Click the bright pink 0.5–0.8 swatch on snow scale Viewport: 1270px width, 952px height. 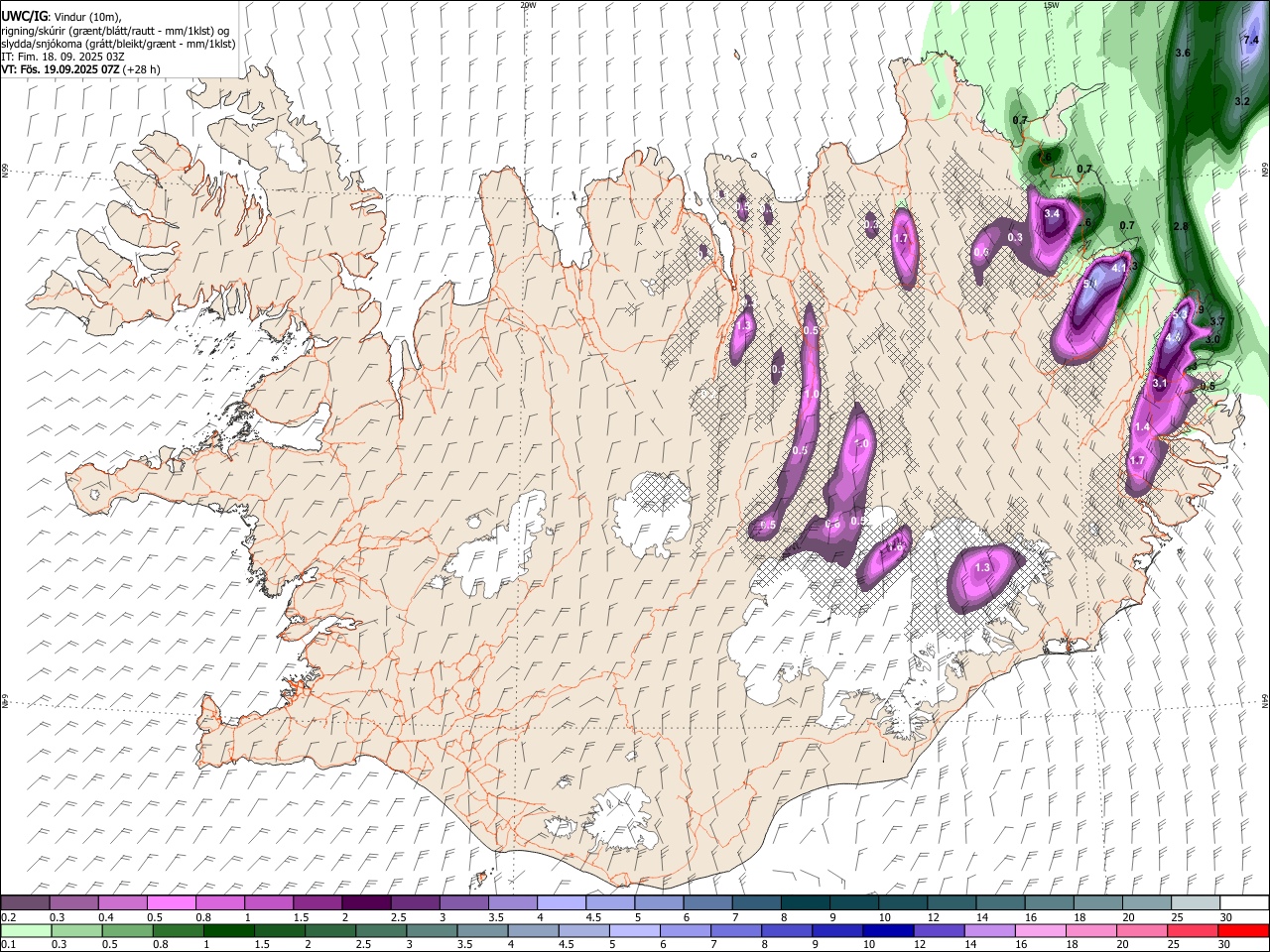pyautogui.click(x=171, y=903)
